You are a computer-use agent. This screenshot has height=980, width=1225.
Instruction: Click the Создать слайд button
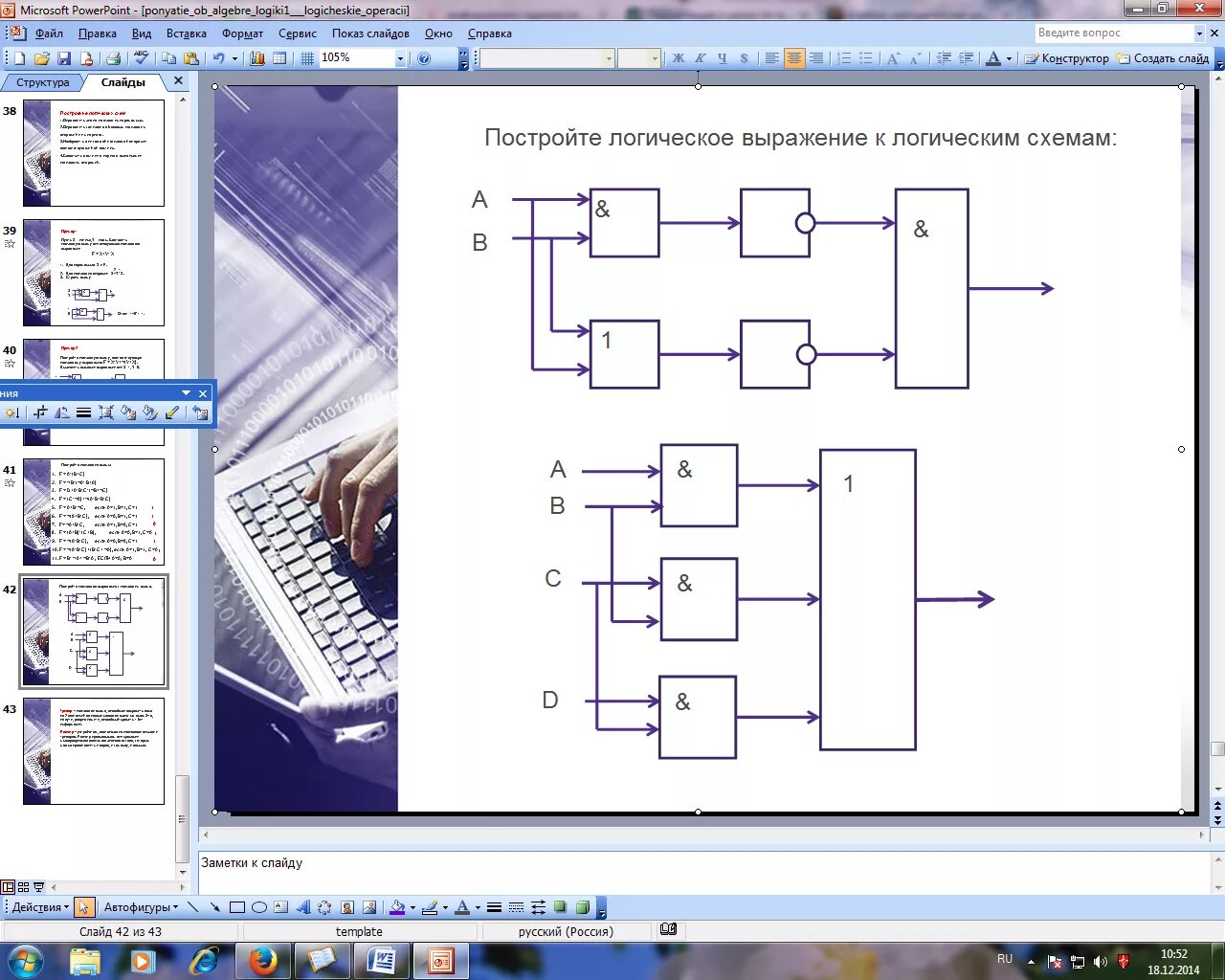tap(1162, 58)
